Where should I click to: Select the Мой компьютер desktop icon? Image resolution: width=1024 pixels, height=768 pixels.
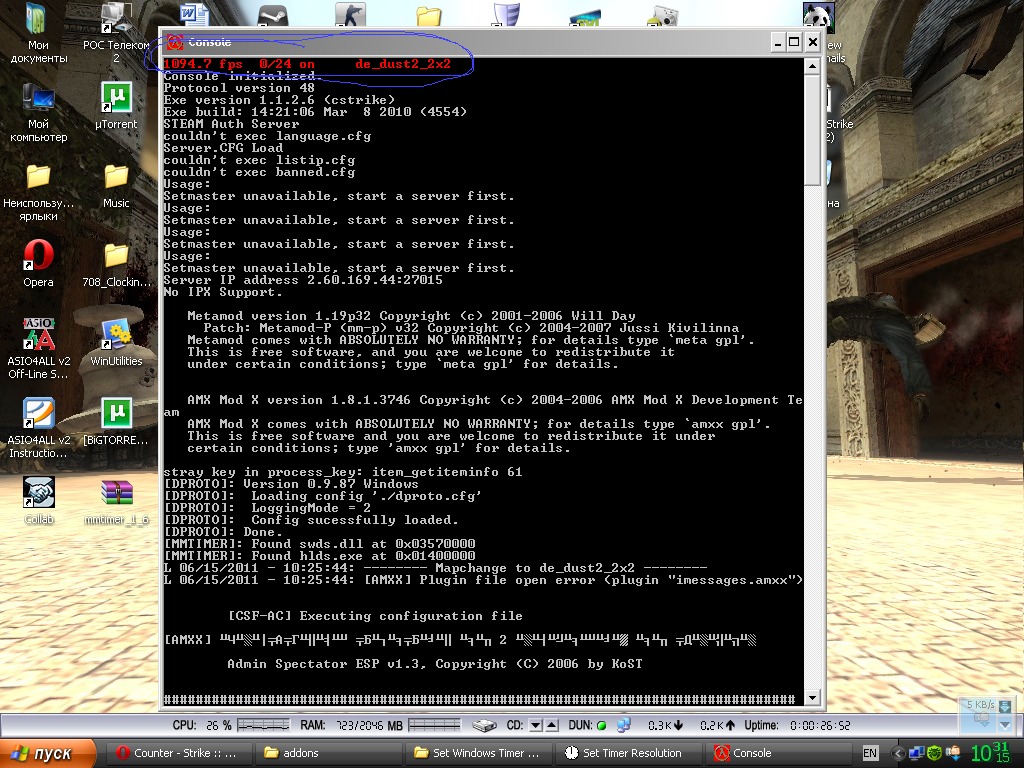point(38,112)
